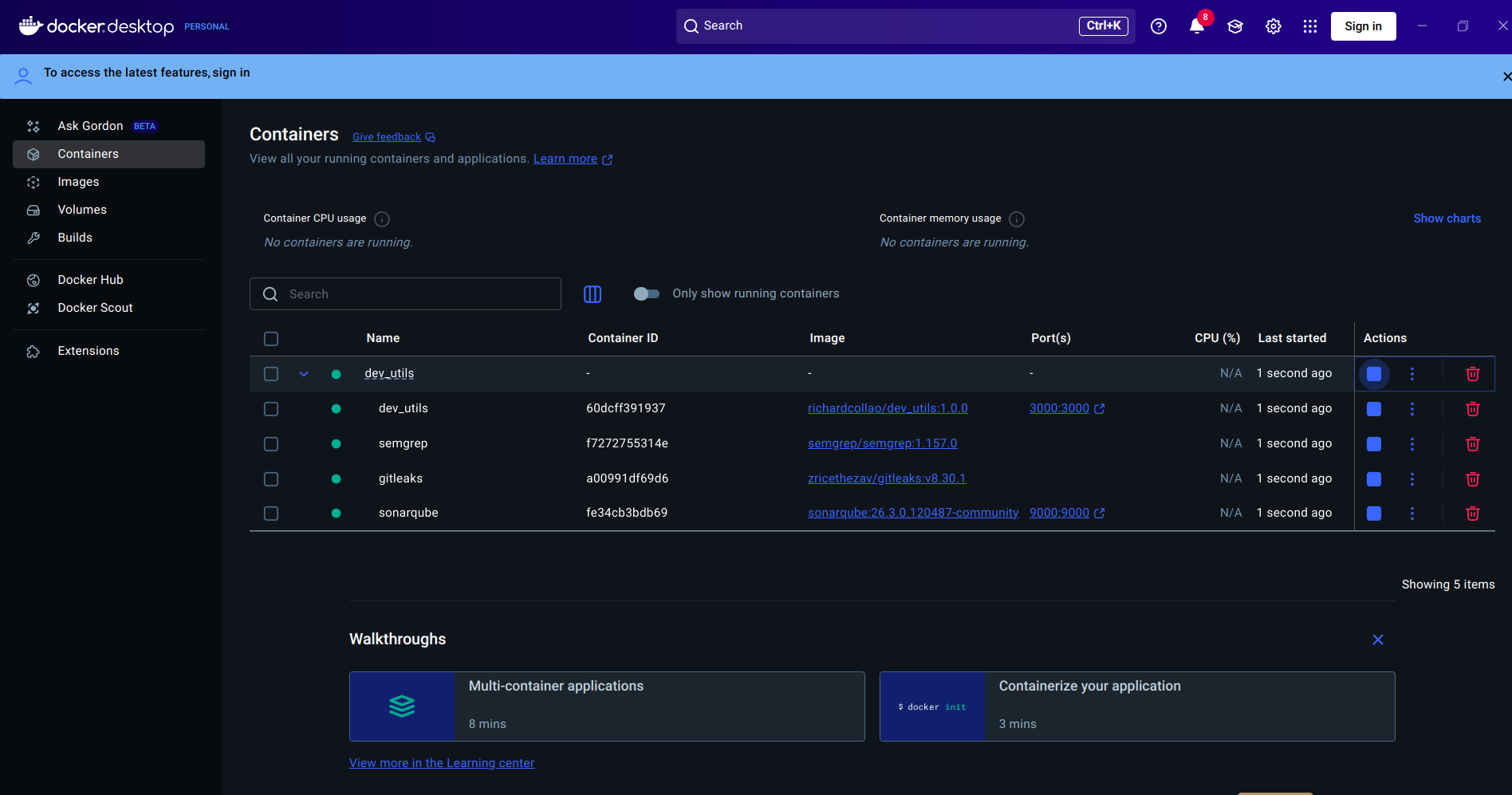Open Builds in the sidebar
The width and height of the screenshot is (1512, 795).
pyautogui.click(x=108, y=238)
